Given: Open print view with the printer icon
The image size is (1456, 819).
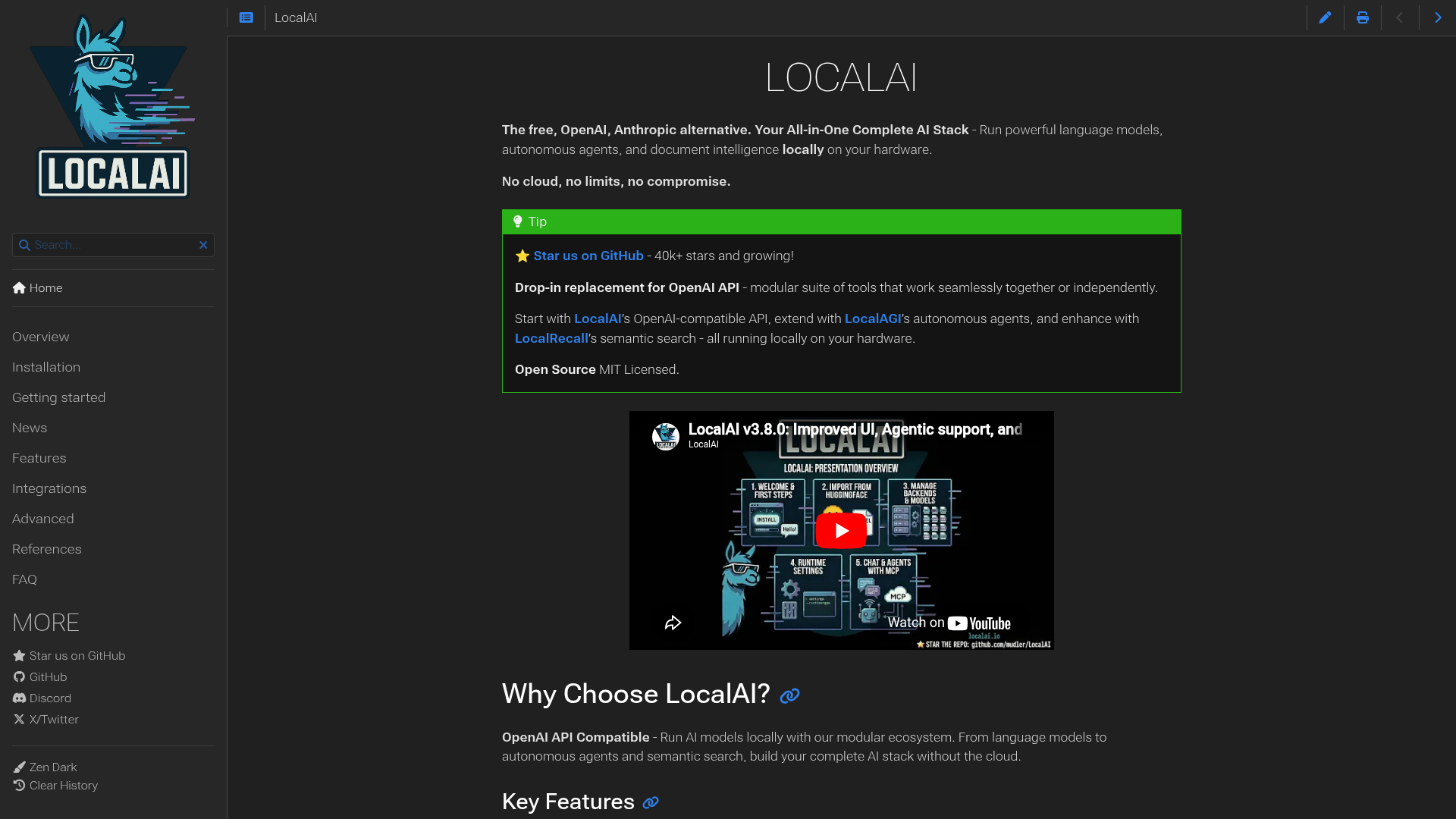Looking at the screenshot, I should point(1362,17).
